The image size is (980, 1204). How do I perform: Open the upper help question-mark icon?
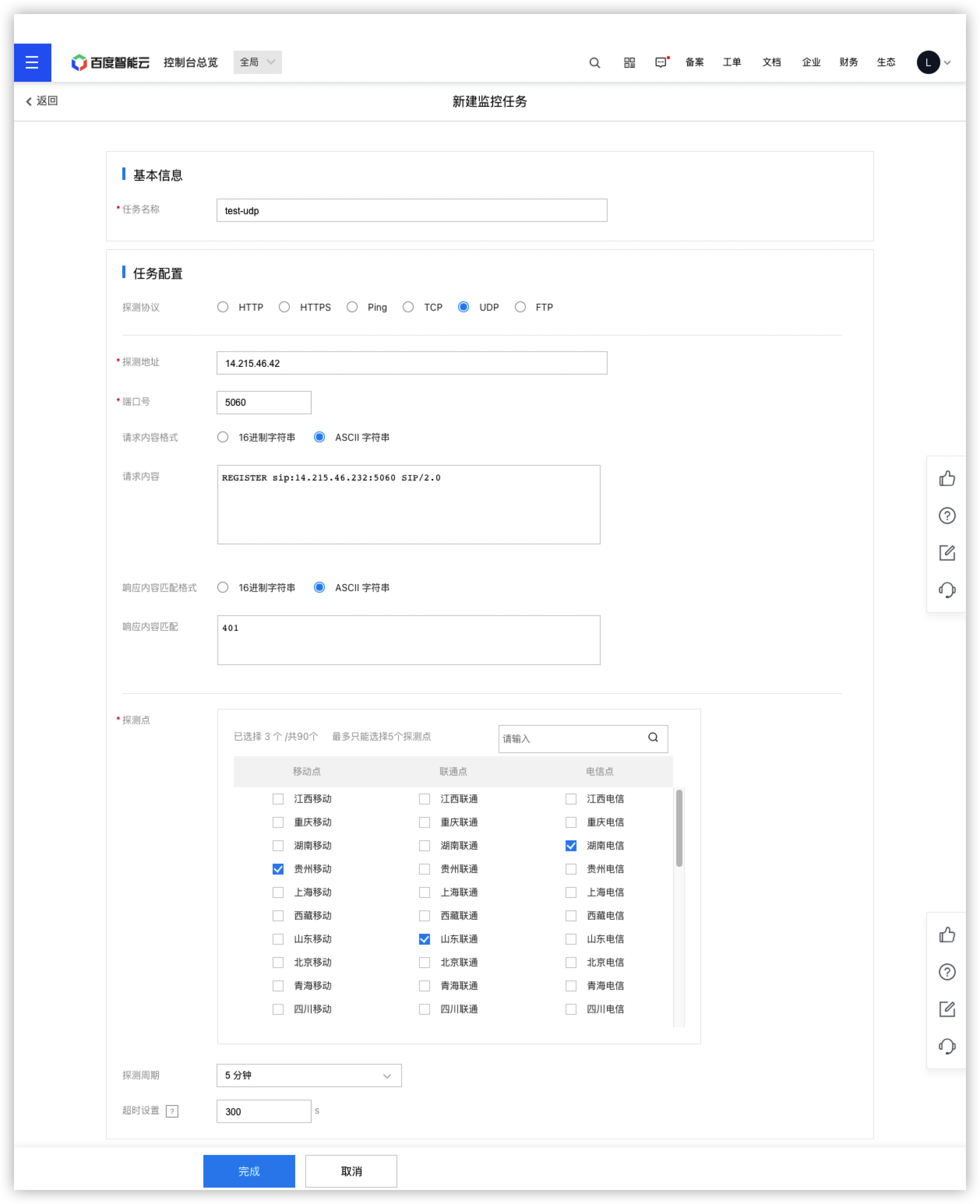(947, 516)
